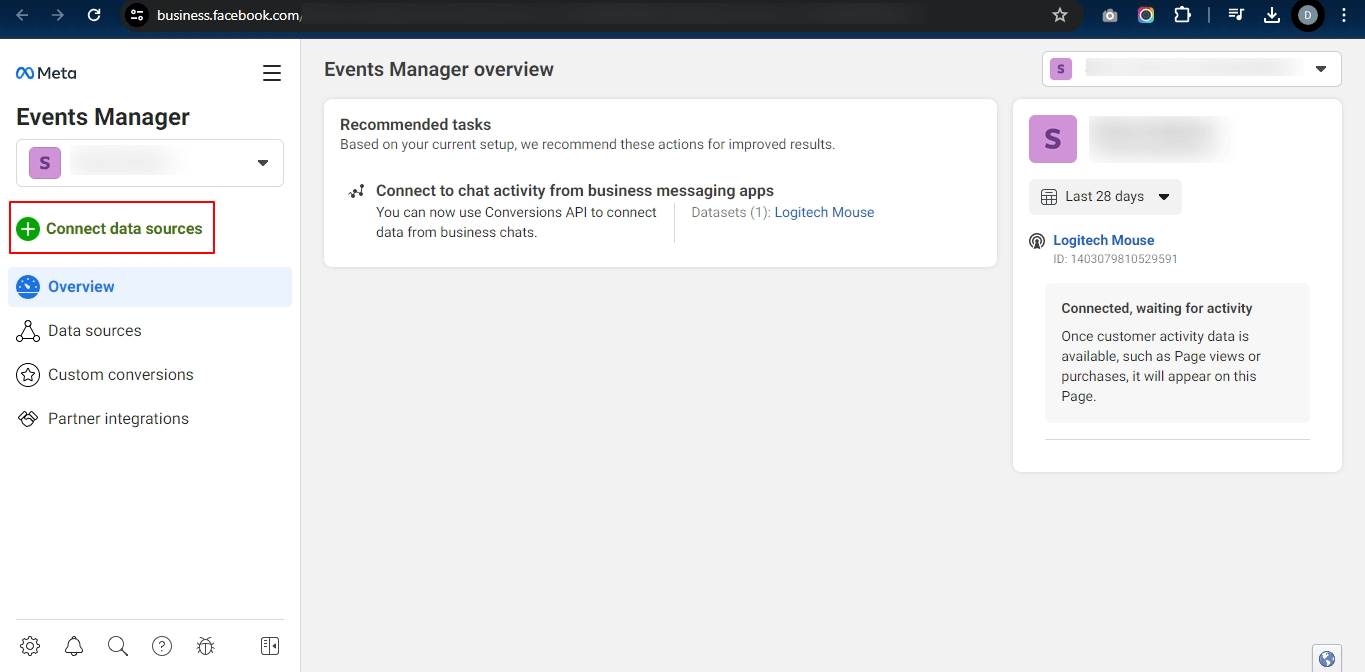Open Data sources in the sidebar
Viewport: 1365px width, 672px height.
[x=150, y=331]
